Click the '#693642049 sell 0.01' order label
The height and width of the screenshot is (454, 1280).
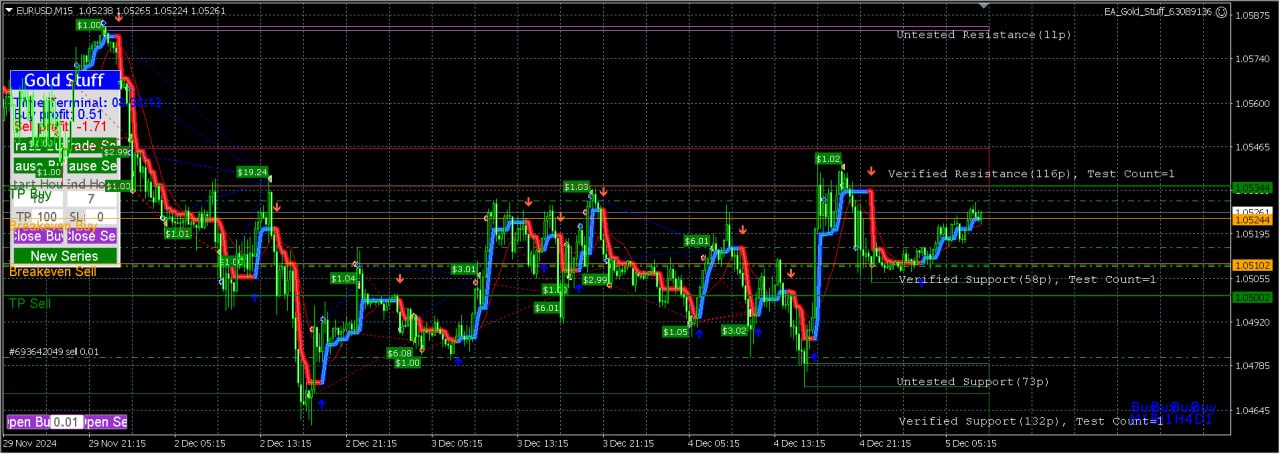(x=53, y=351)
